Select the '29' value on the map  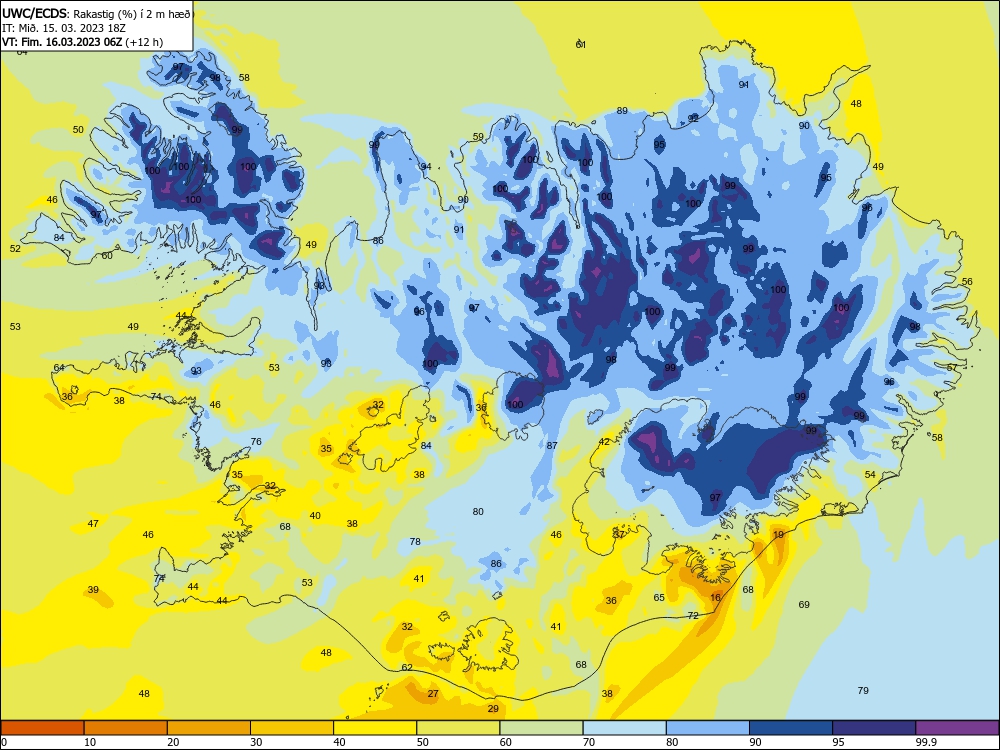point(493,709)
